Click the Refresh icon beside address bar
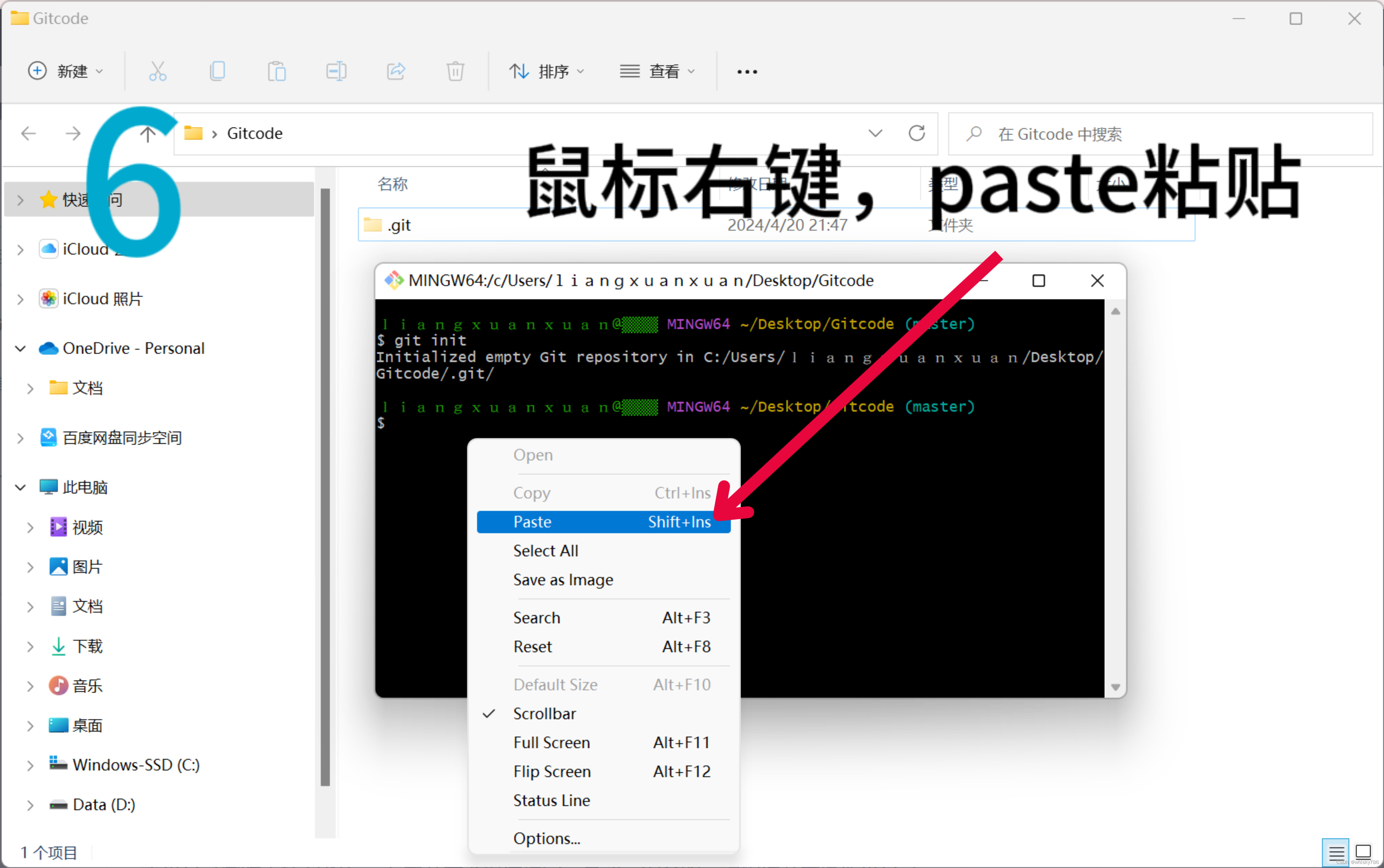This screenshot has width=1384, height=868. coord(916,133)
